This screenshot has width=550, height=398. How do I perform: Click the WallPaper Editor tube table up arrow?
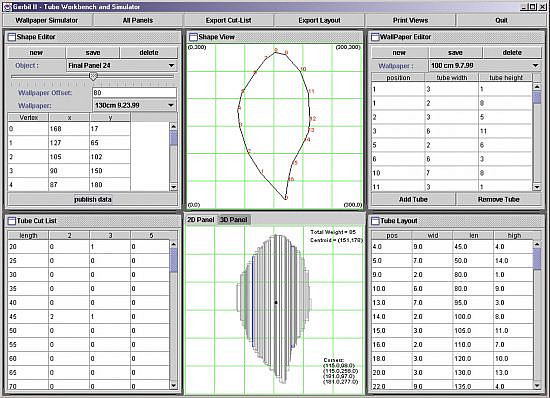[x=537, y=86]
